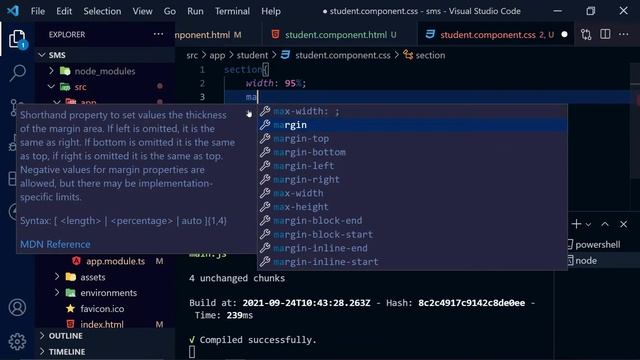The height and width of the screenshot is (360, 640).
Task: Open the Search view in activity bar
Action: [x=18, y=73]
